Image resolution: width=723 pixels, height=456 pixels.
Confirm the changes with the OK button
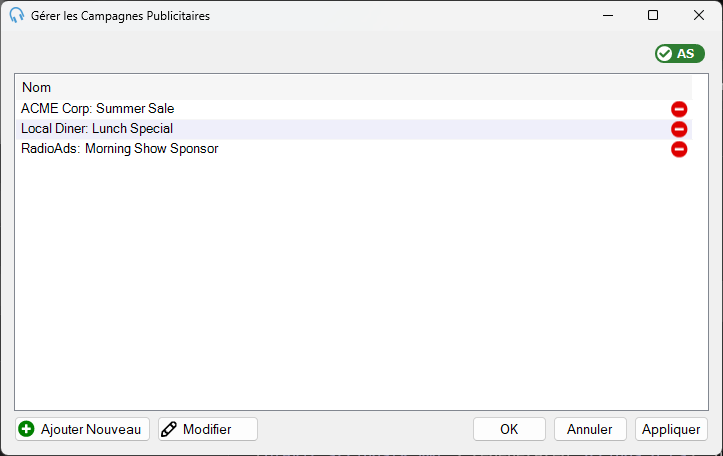tap(509, 429)
